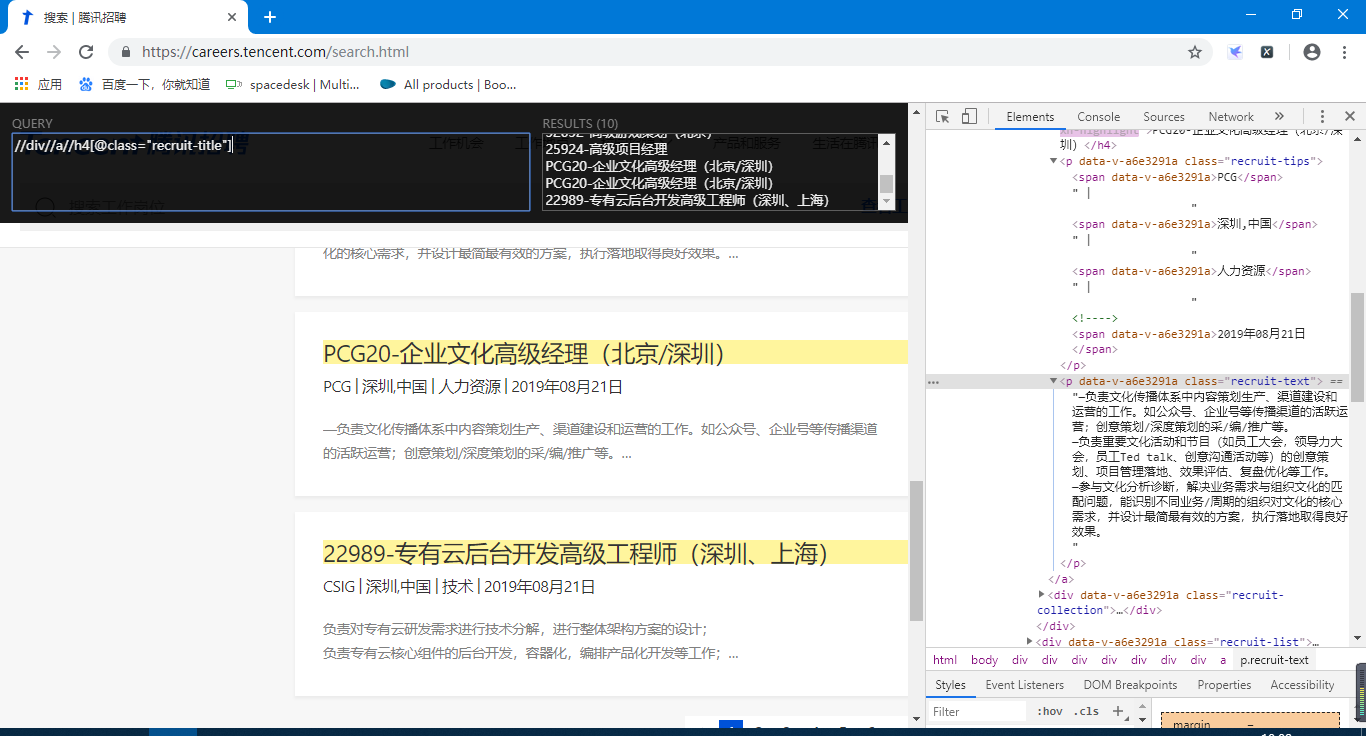The image size is (1366, 736).
Task: Select html in the breadcrumb bar
Action: [945, 660]
